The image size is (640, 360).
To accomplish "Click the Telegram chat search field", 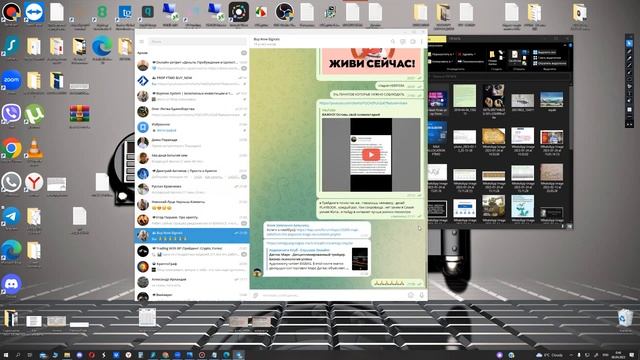I will 198,41.
